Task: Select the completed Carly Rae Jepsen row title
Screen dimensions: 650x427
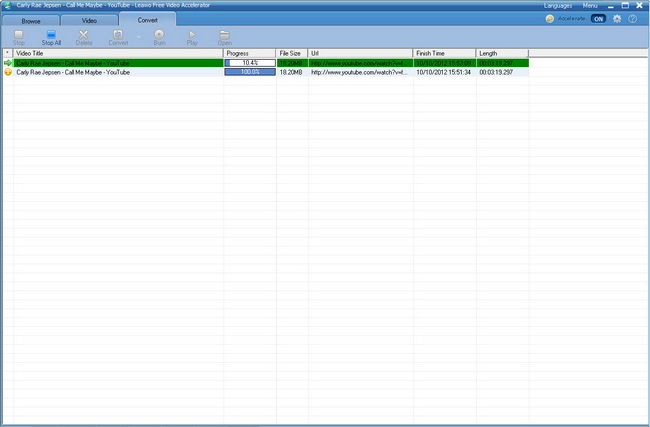Action: (73, 72)
